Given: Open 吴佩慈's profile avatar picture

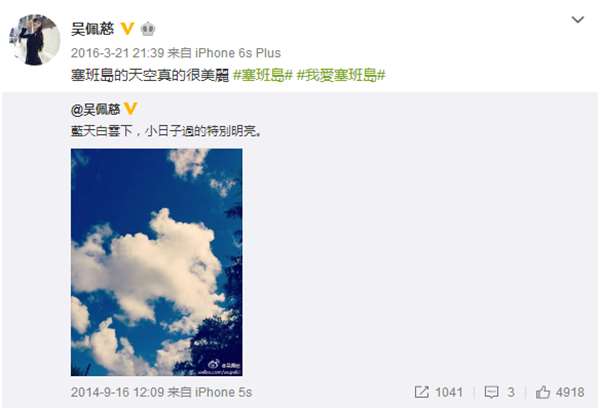Looking at the screenshot, I should [x=34, y=40].
